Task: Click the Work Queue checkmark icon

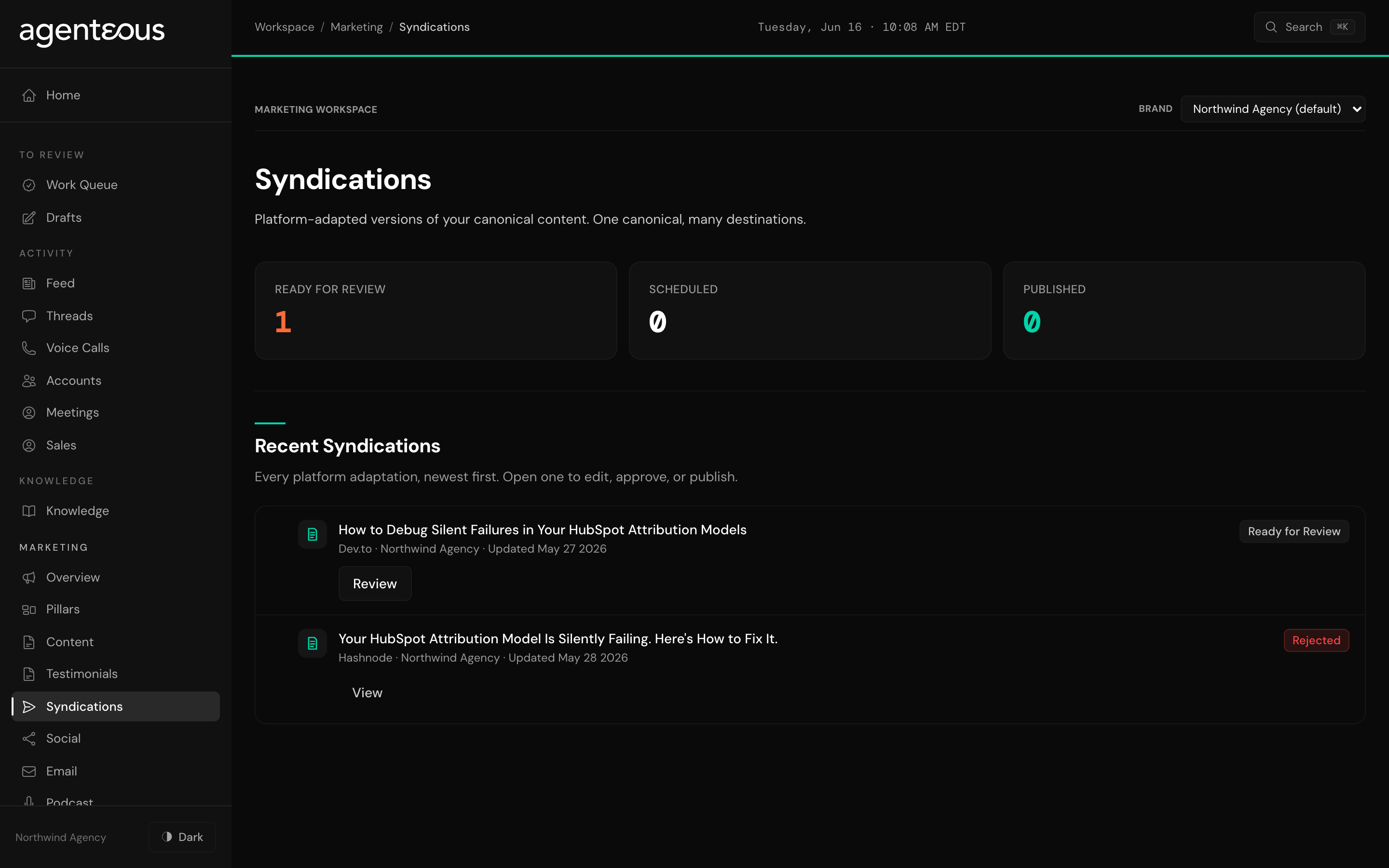Action: pos(29,185)
